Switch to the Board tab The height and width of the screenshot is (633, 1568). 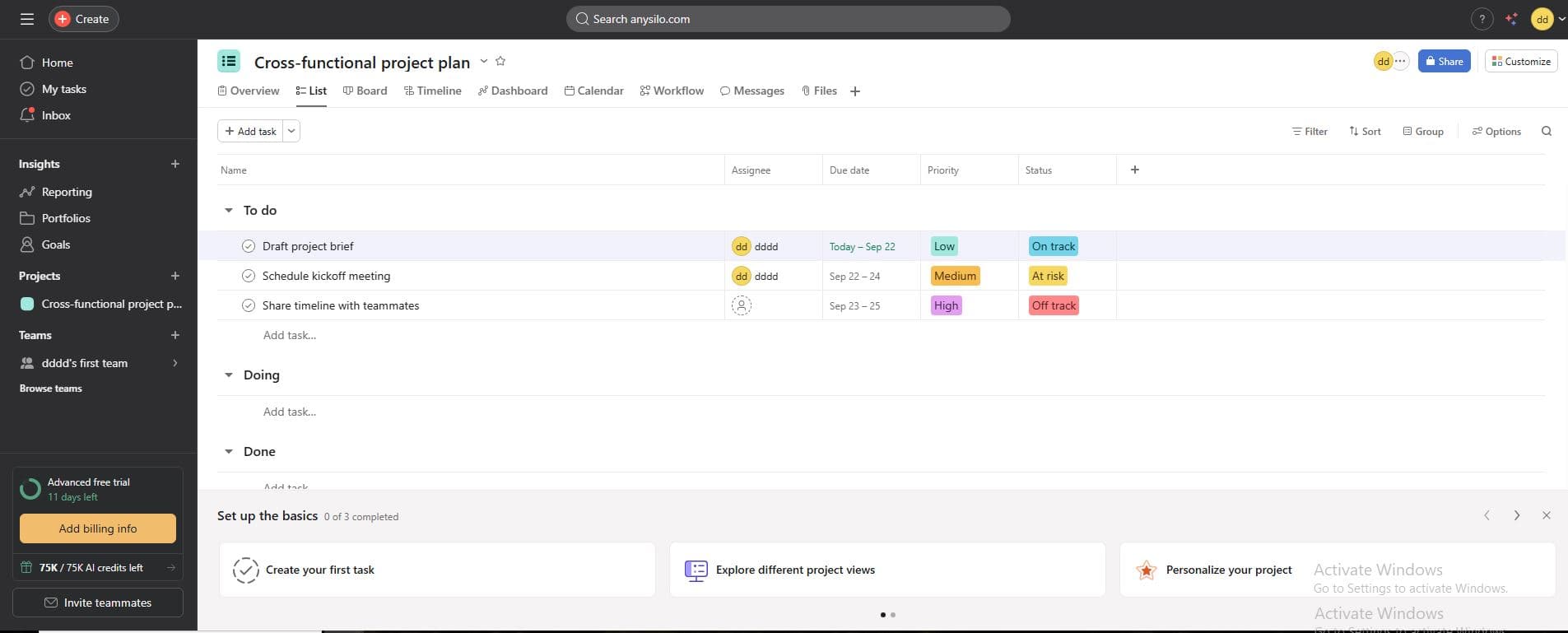[x=365, y=91]
